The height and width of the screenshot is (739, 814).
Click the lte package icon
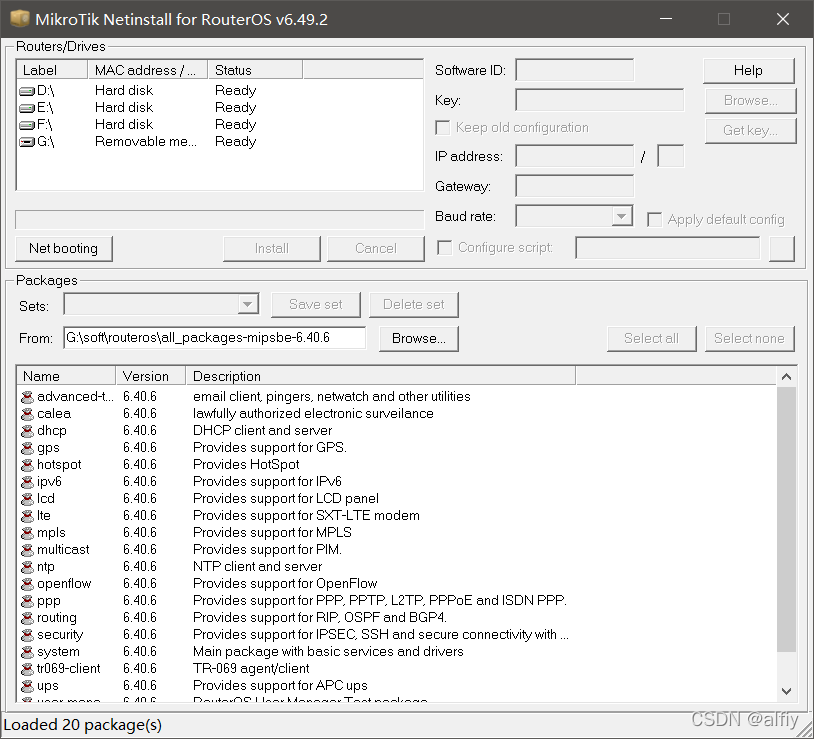tap(27, 516)
